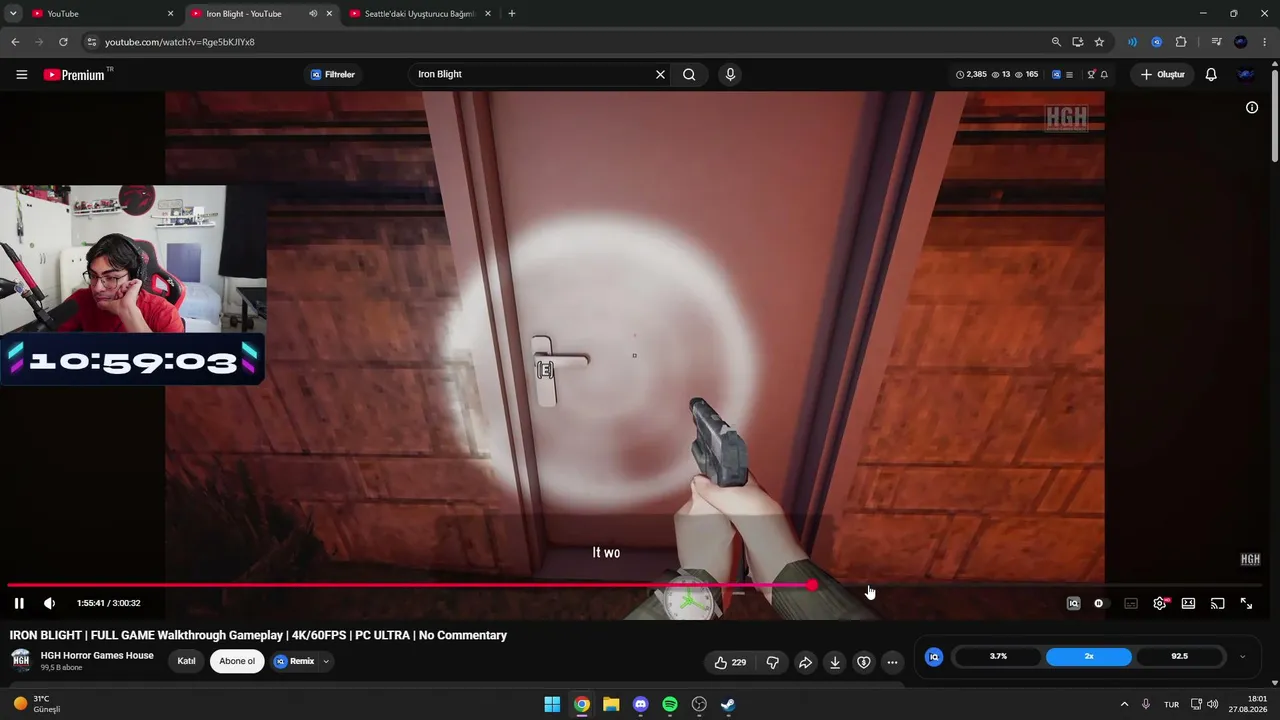1280x720 pixels.
Task: Open more actions three-dot menu
Action: click(893, 662)
